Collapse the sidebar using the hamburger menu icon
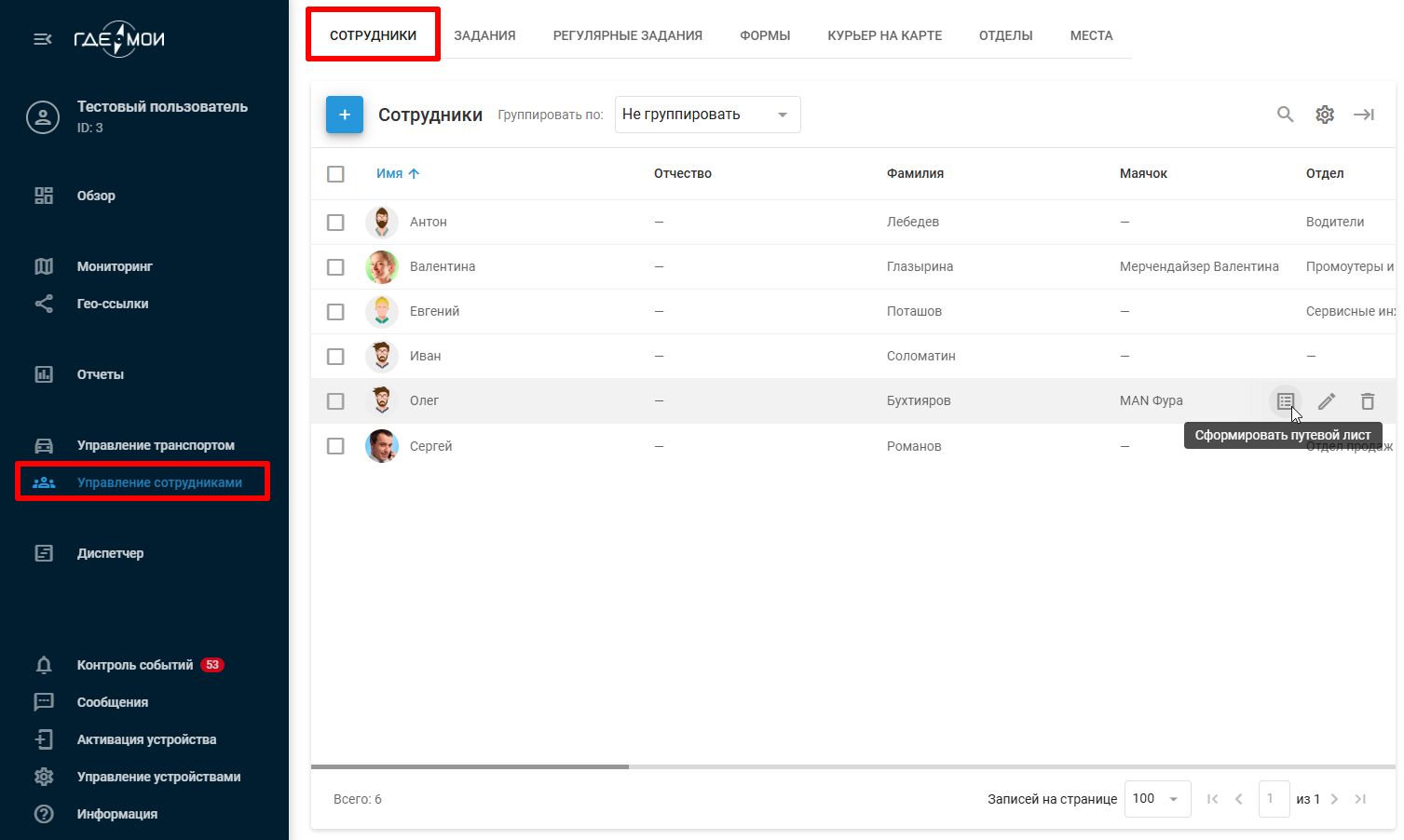Viewport: 1404px width, 840px height. point(43,39)
